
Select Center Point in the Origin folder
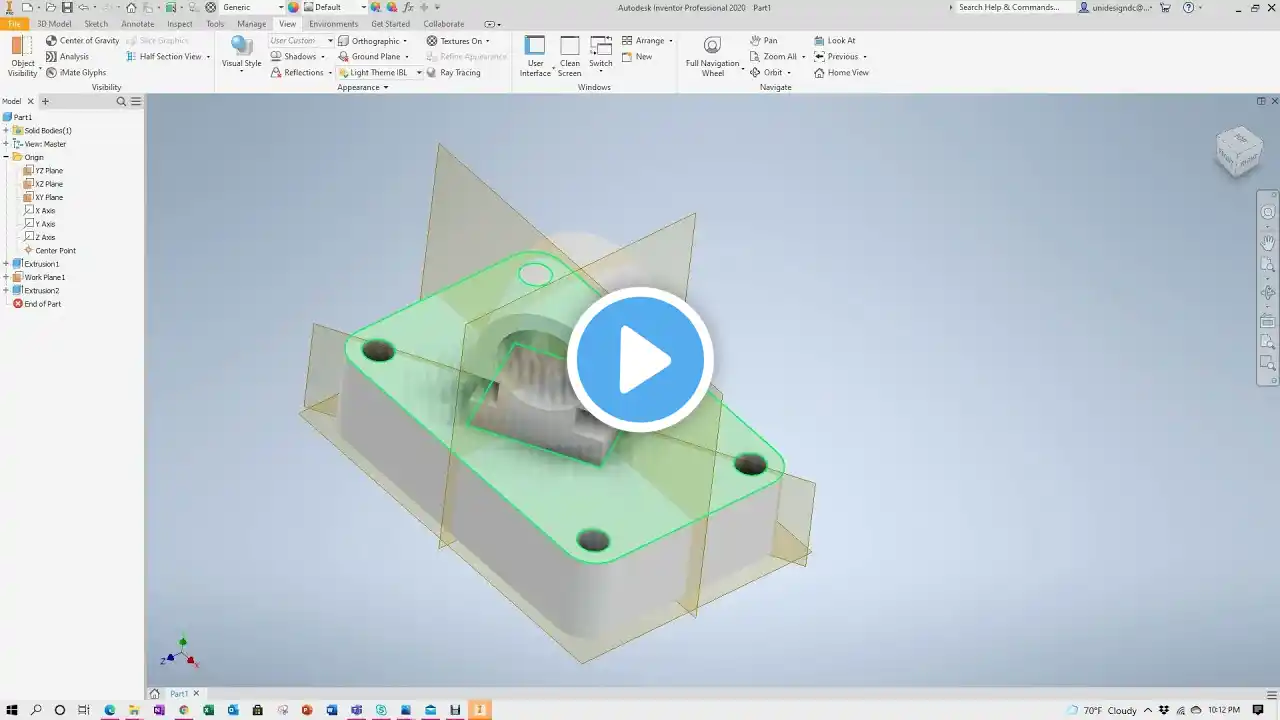click(50, 251)
